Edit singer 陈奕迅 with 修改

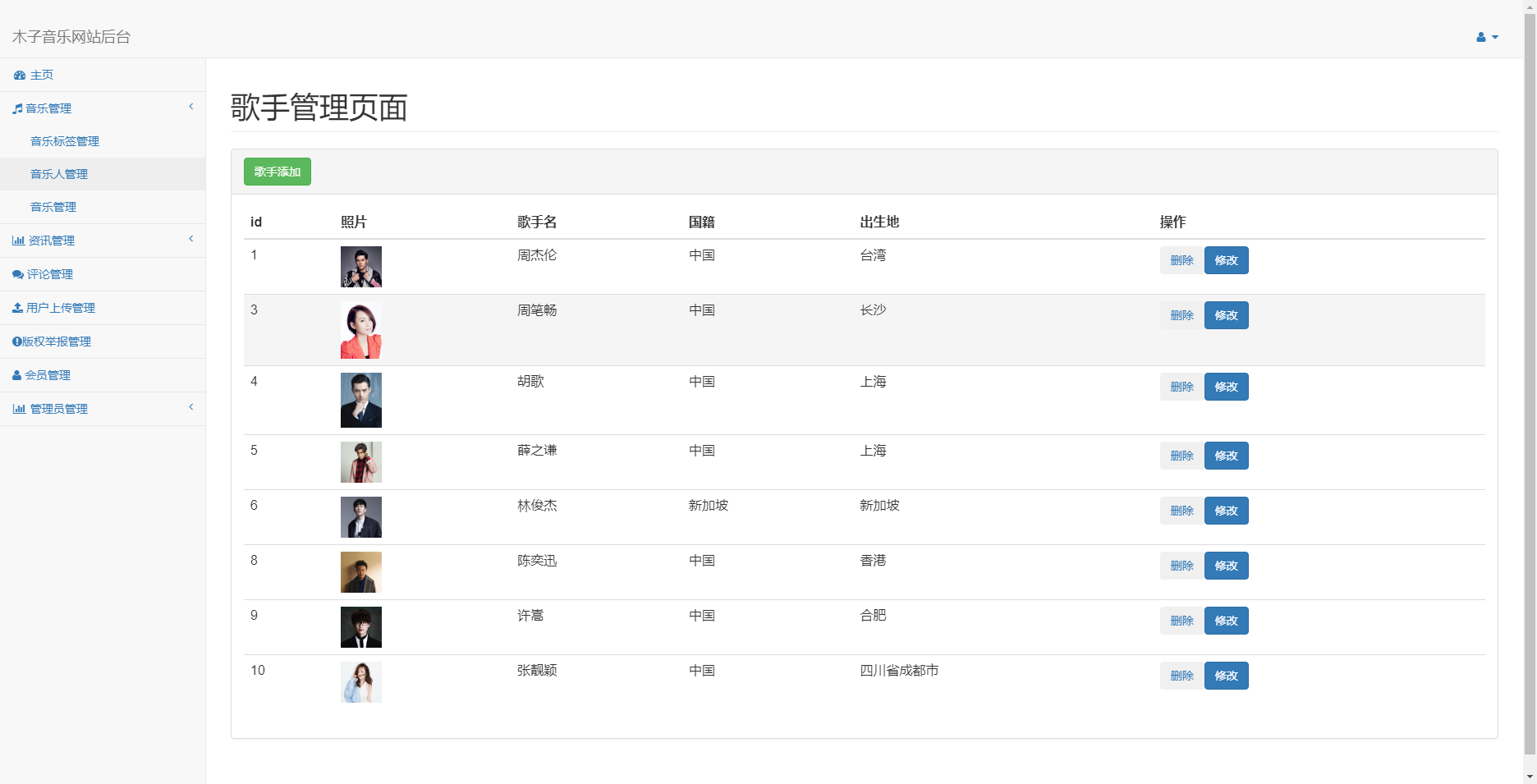coord(1226,566)
